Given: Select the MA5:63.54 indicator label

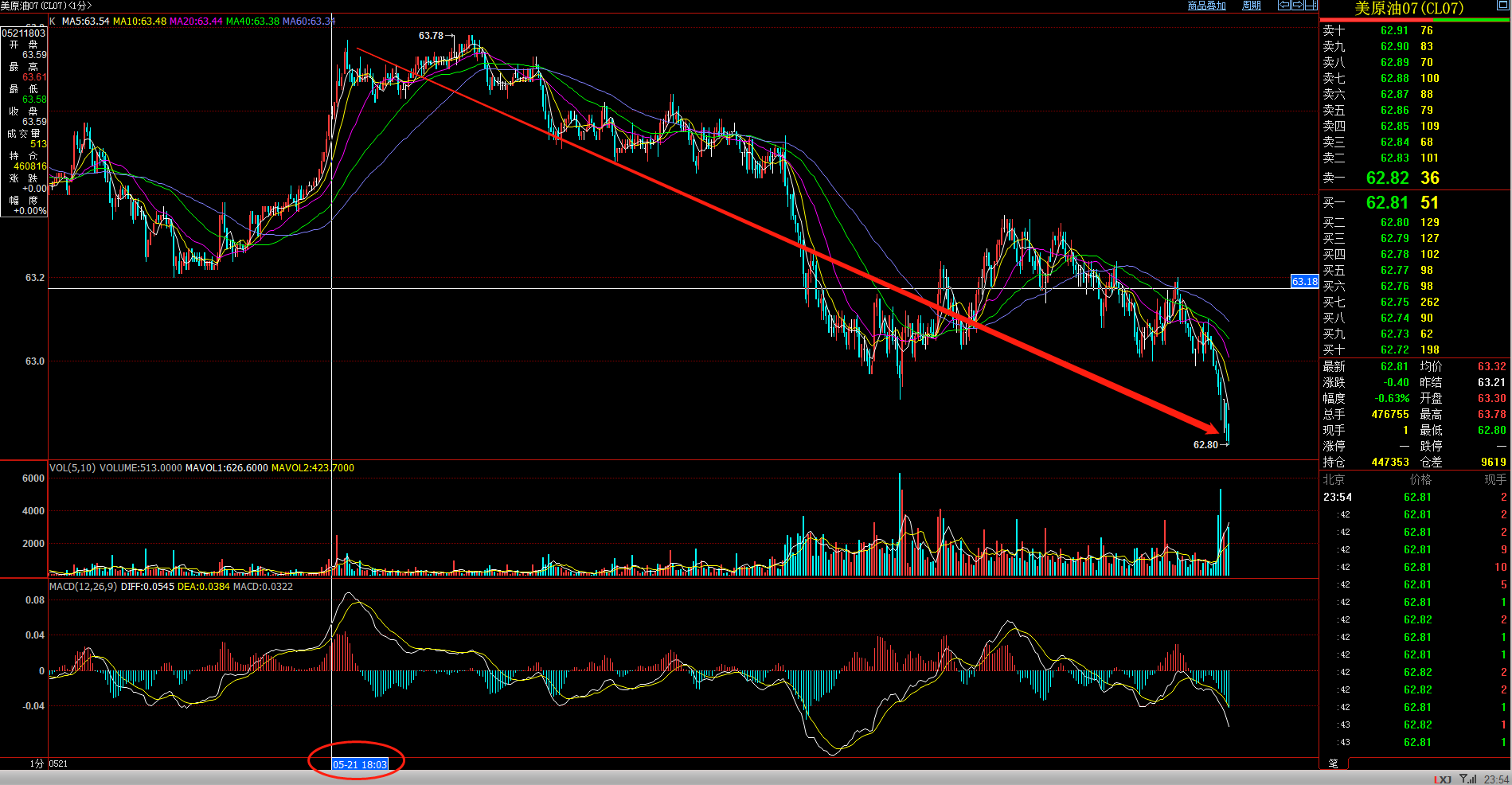Looking at the screenshot, I should click(x=85, y=21).
